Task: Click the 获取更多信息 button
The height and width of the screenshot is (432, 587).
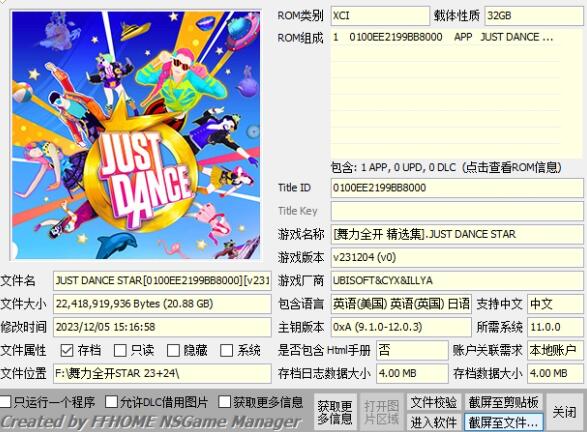Action: (x=335, y=412)
